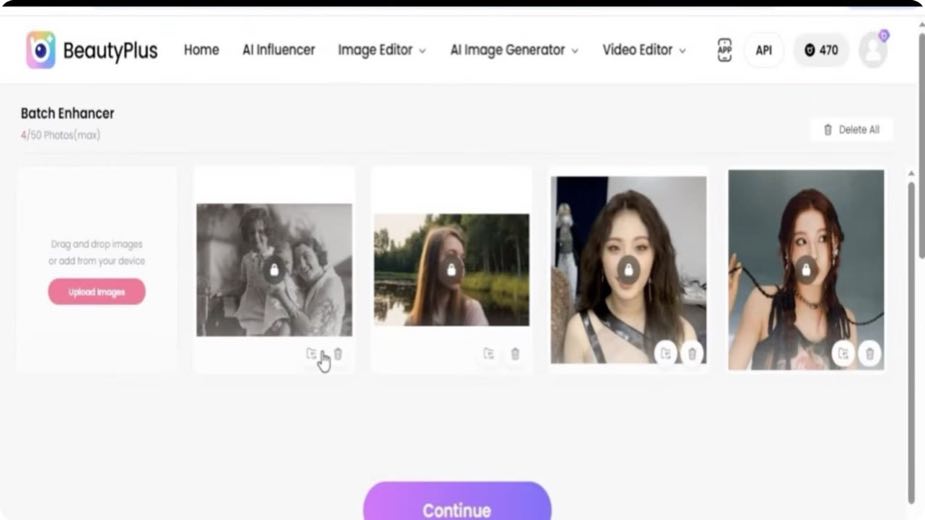Click the 'Drag and drop images' text
Viewport: 925px width, 520px height.
[97, 244]
